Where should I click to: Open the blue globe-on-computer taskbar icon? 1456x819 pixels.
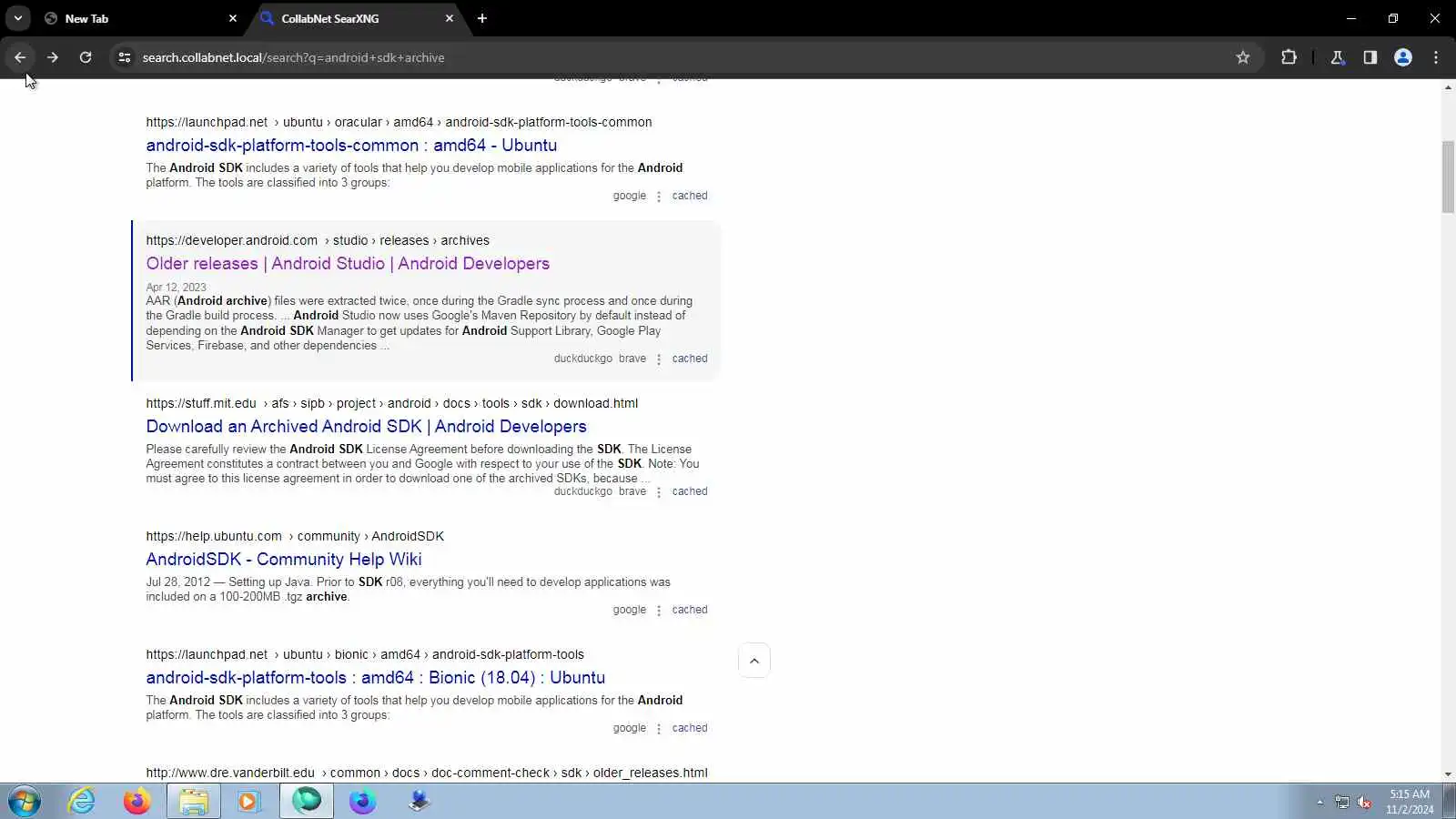pyautogui.click(x=419, y=802)
